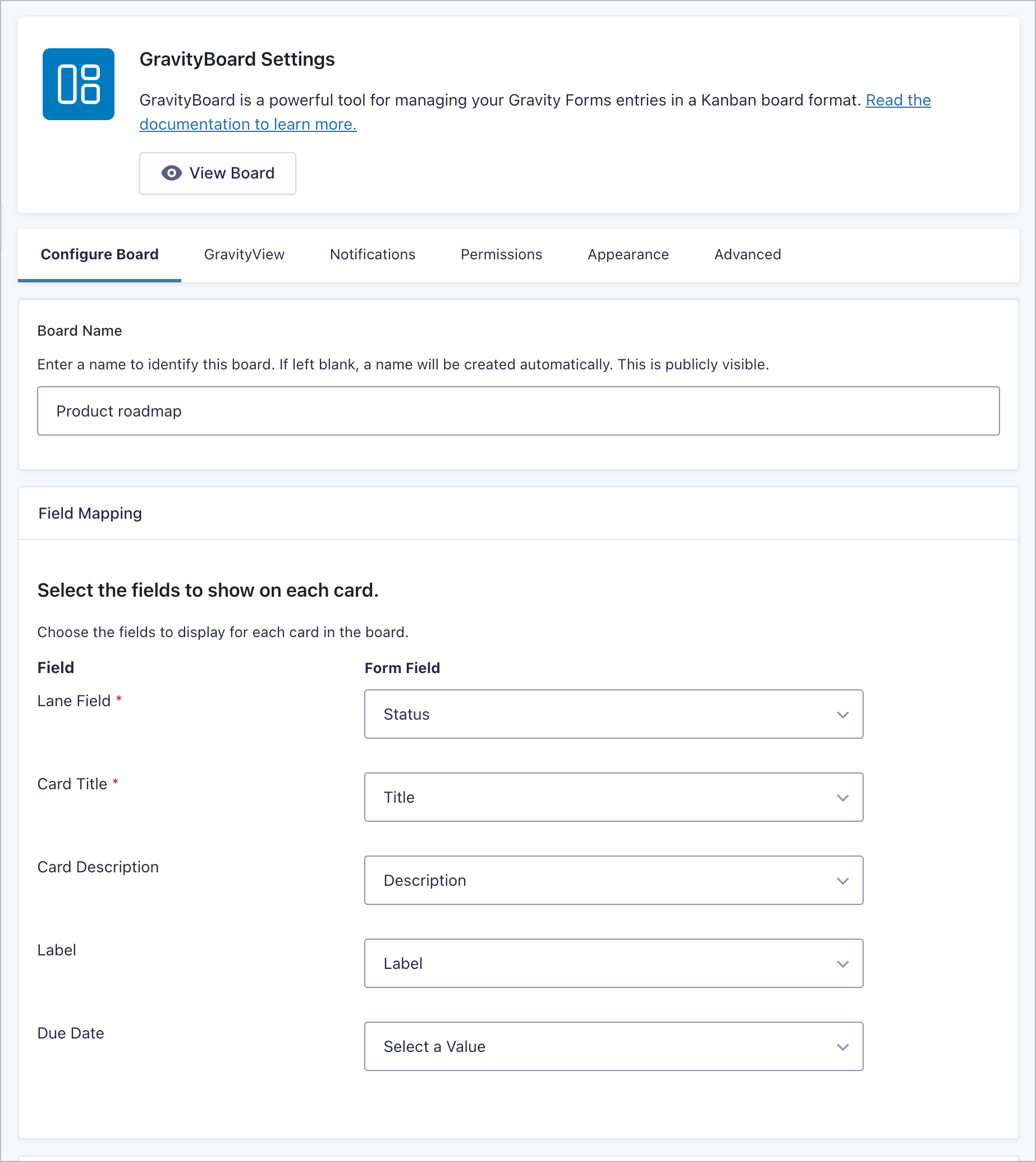Click the chevron arrow on Status dropdown
Viewport: 1036px width, 1162px height.
pos(842,715)
